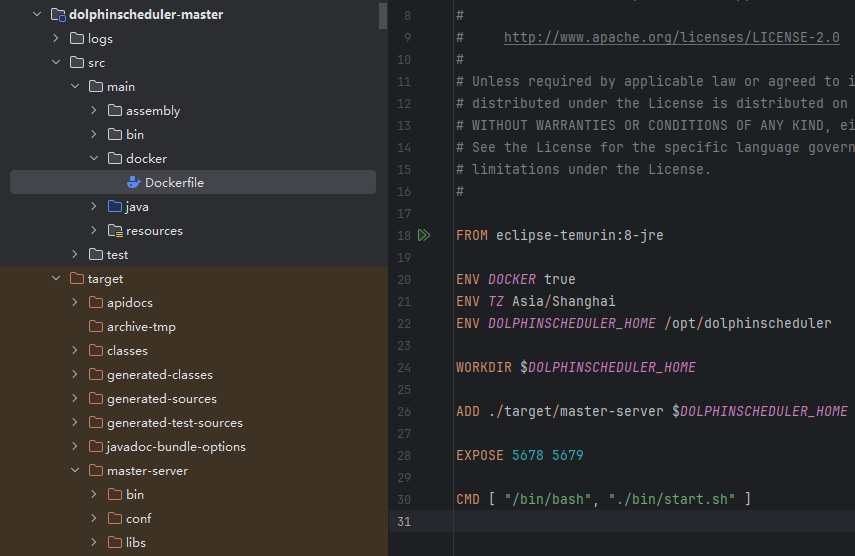Collapse the main folder

click(75, 86)
